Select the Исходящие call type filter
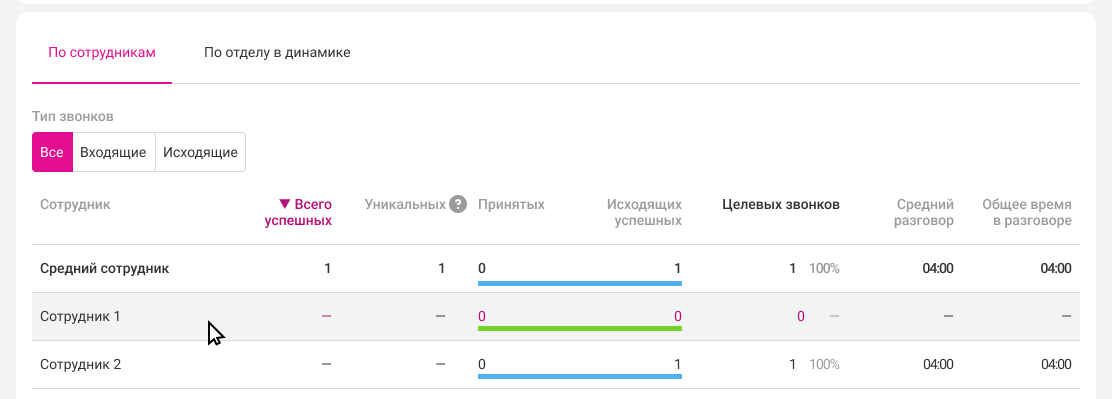 (201, 152)
